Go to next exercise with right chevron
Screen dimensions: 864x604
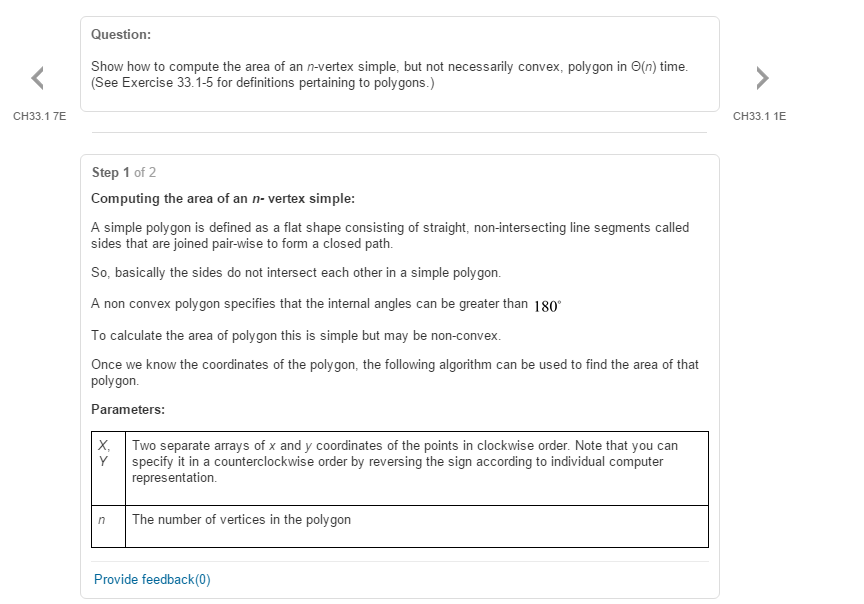(x=763, y=78)
